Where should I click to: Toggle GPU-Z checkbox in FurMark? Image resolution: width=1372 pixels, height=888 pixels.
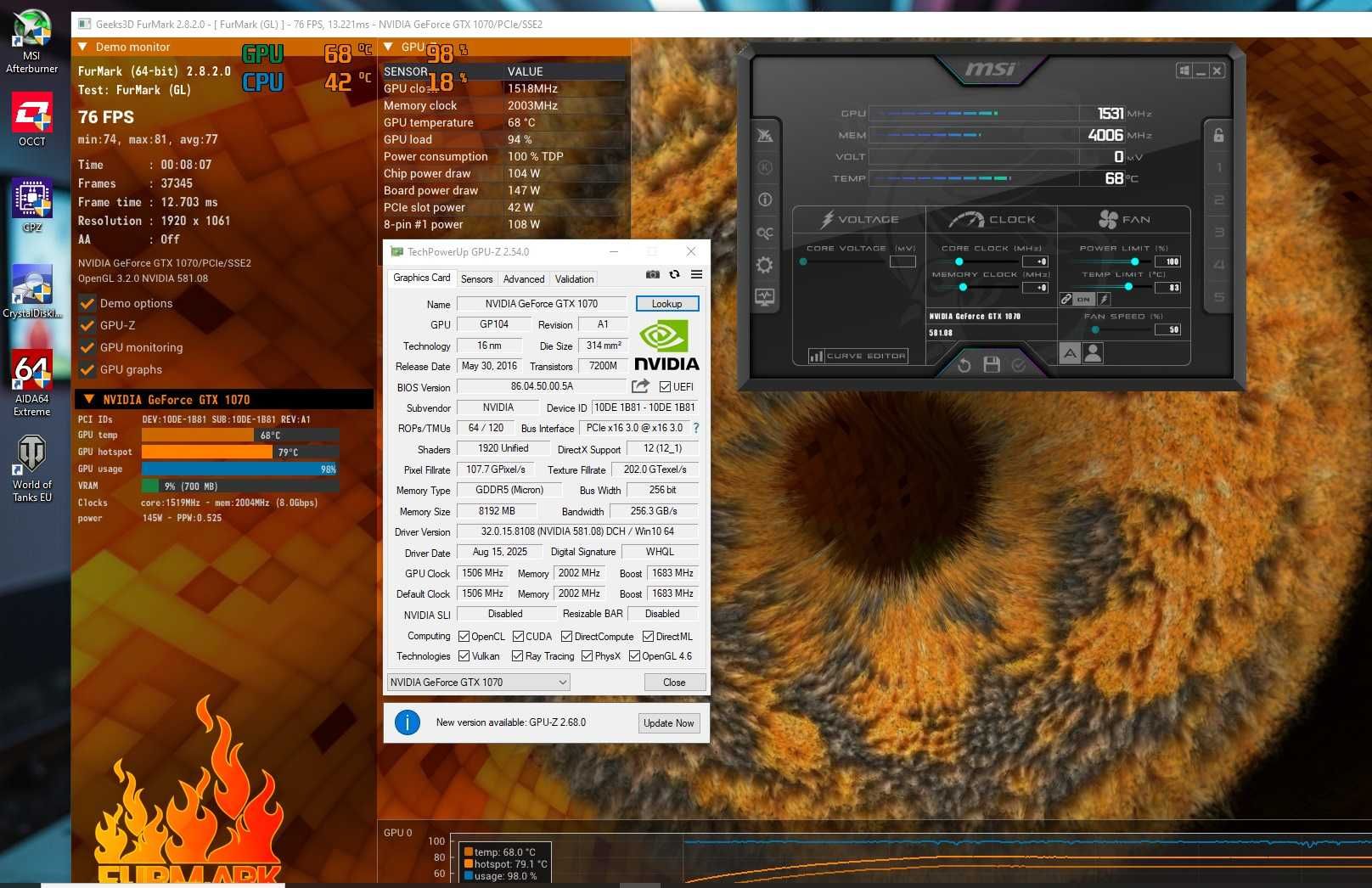[x=87, y=325]
